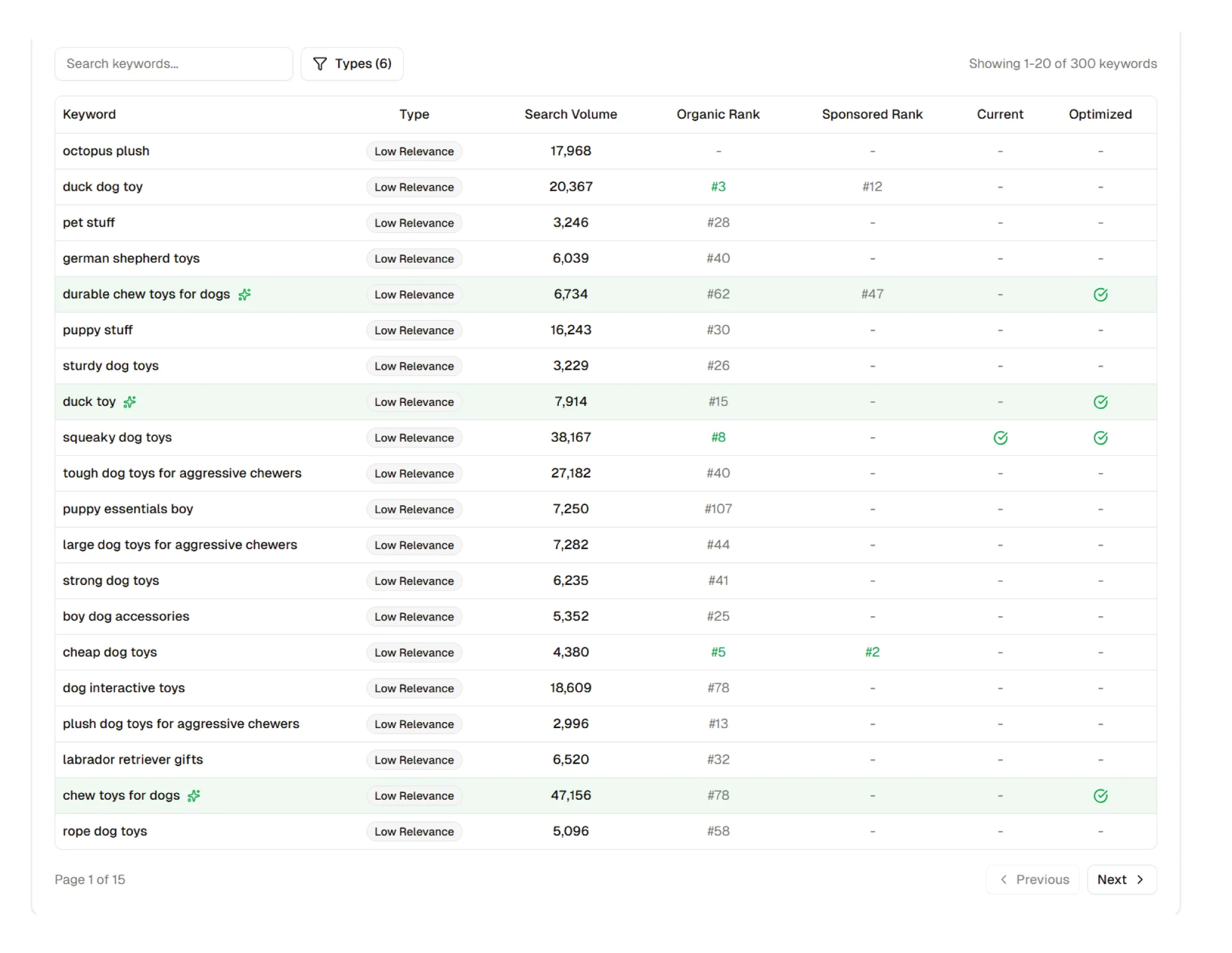1232x953 pixels.
Task: Click the Showing 1-20 of 300 keywords text
Action: click(x=1062, y=64)
